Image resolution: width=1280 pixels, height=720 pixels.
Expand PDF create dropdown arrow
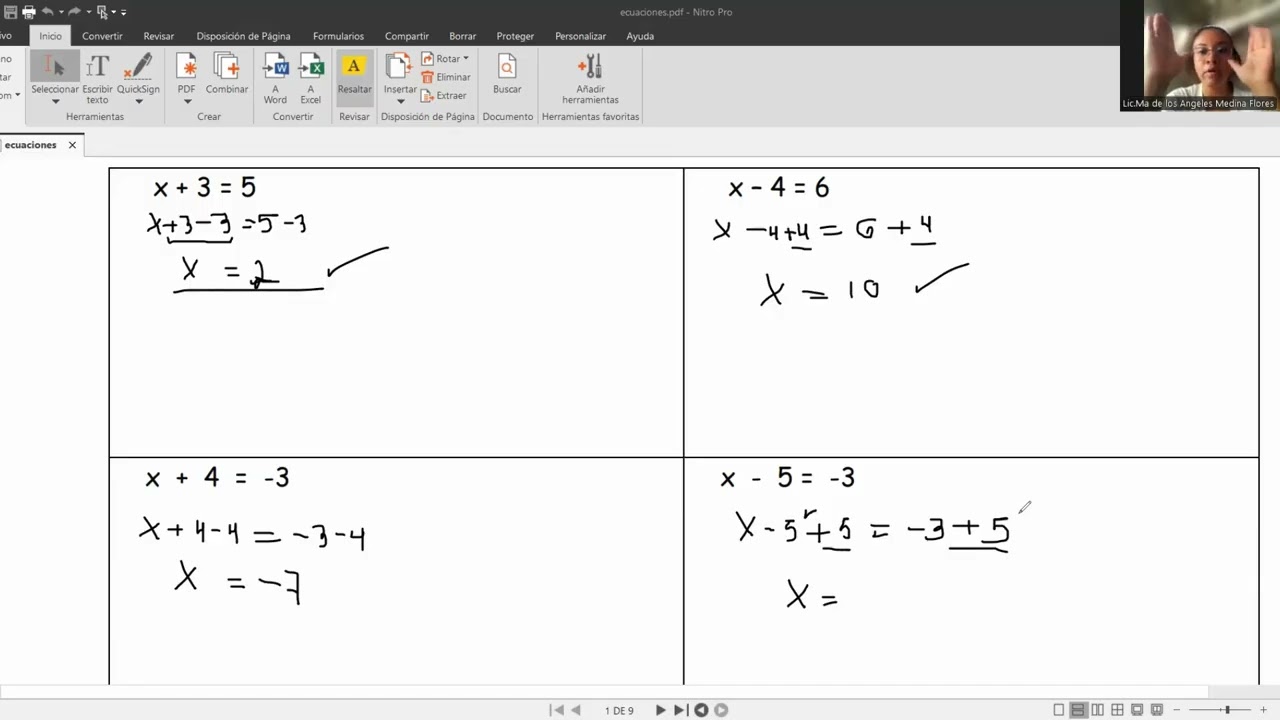[186, 101]
